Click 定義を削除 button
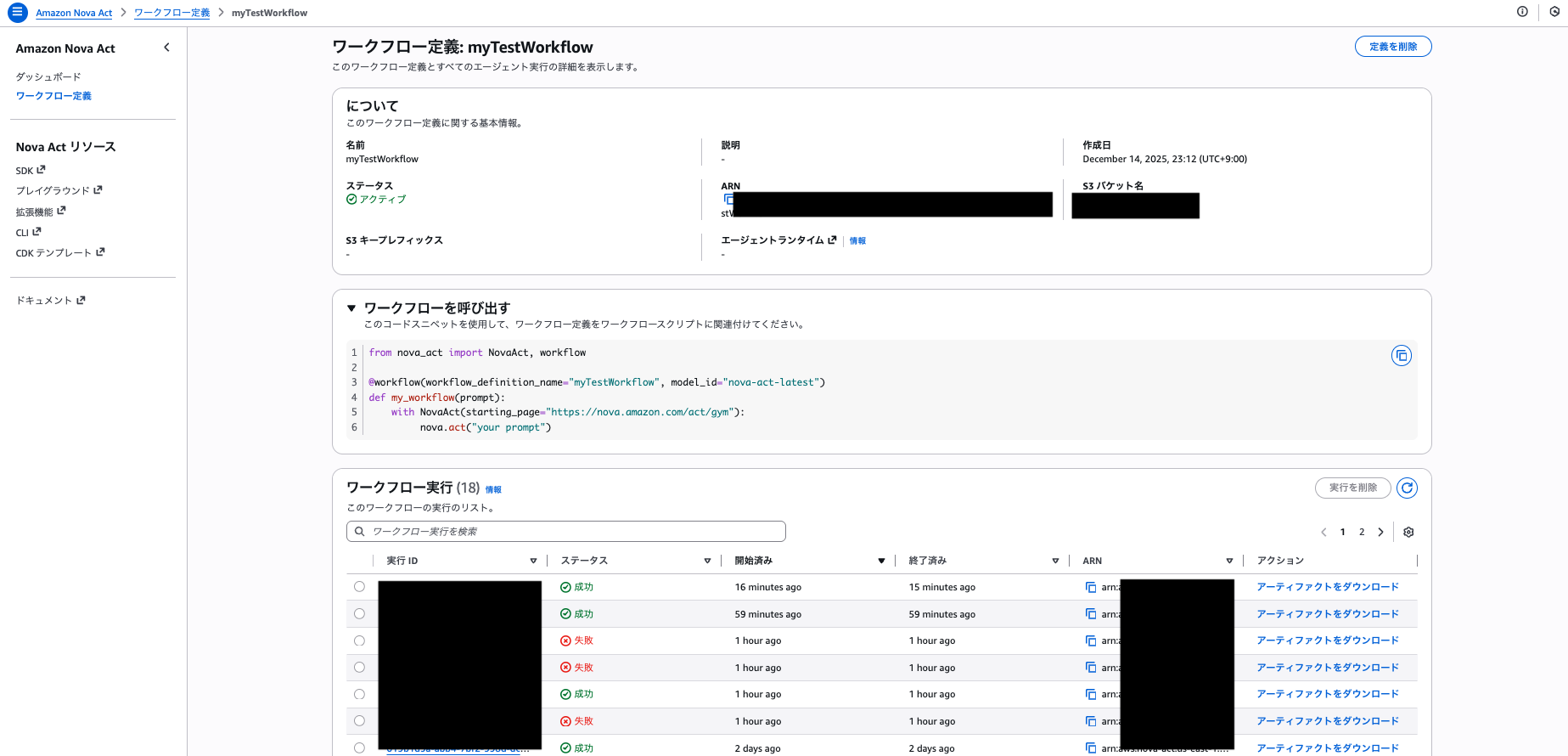This screenshot has width=1568, height=756. pyautogui.click(x=1393, y=47)
